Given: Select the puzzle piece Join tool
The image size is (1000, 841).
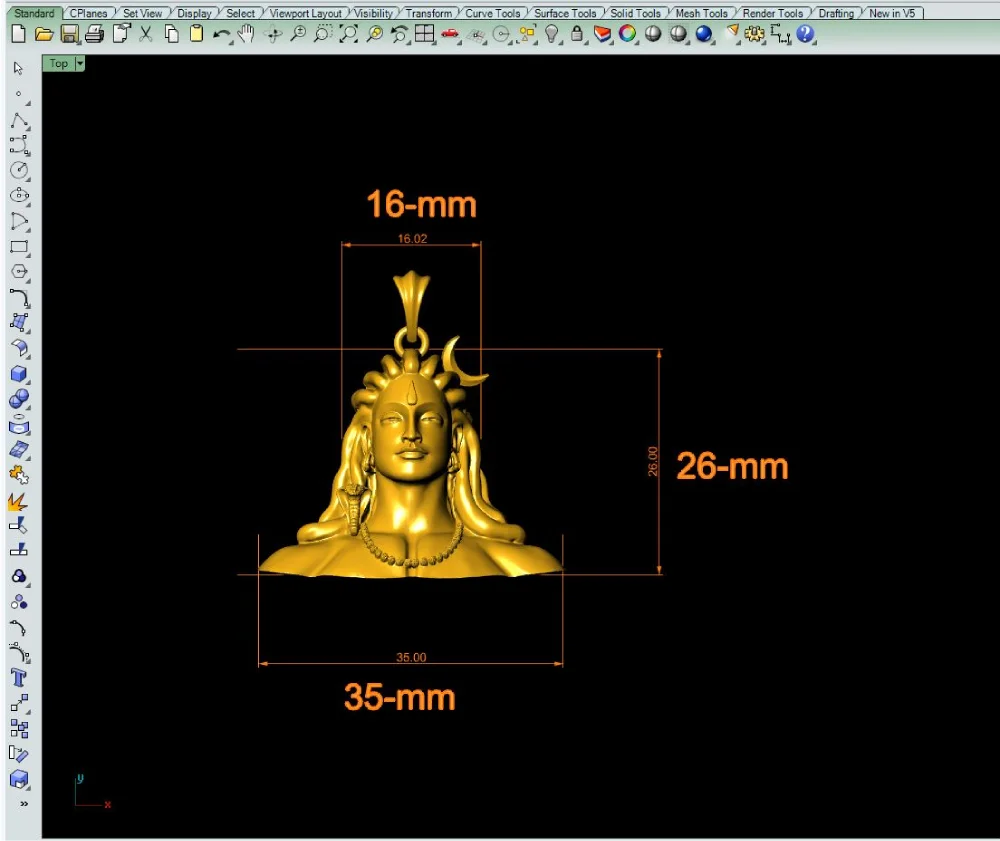Looking at the screenshot, I should (19, 475).
